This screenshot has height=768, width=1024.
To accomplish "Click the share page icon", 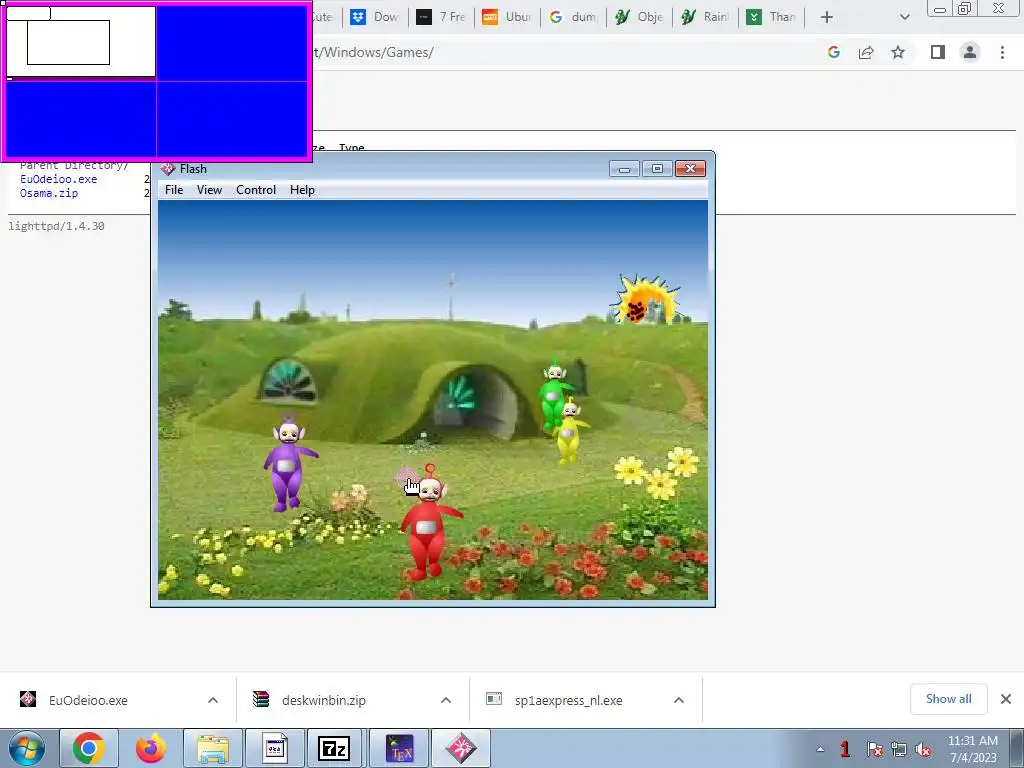I will click(x=866, y=52).
